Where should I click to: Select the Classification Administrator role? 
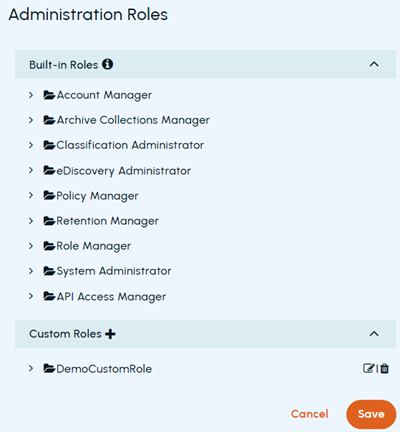[130, 145]
